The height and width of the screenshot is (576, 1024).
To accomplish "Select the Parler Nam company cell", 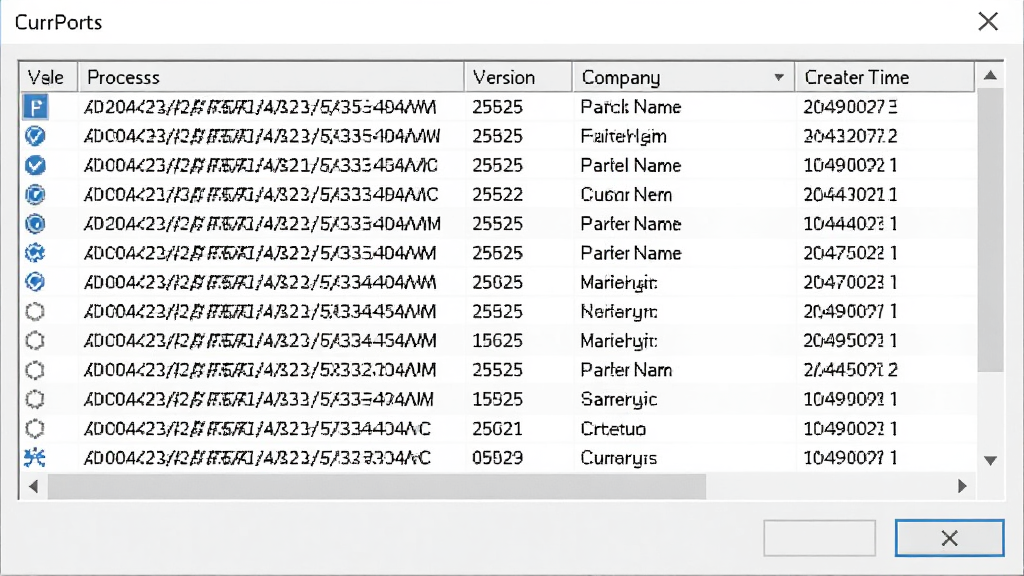I will [626, 370].
